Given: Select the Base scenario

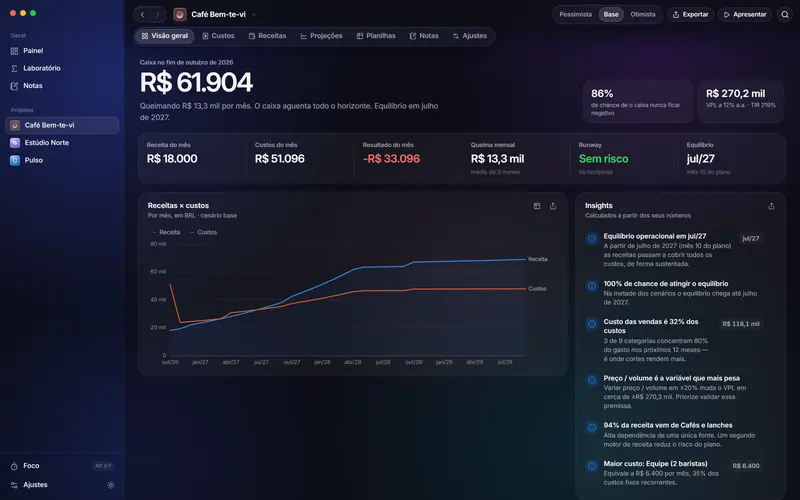Looking at the screenshot, I should point(611,14).
